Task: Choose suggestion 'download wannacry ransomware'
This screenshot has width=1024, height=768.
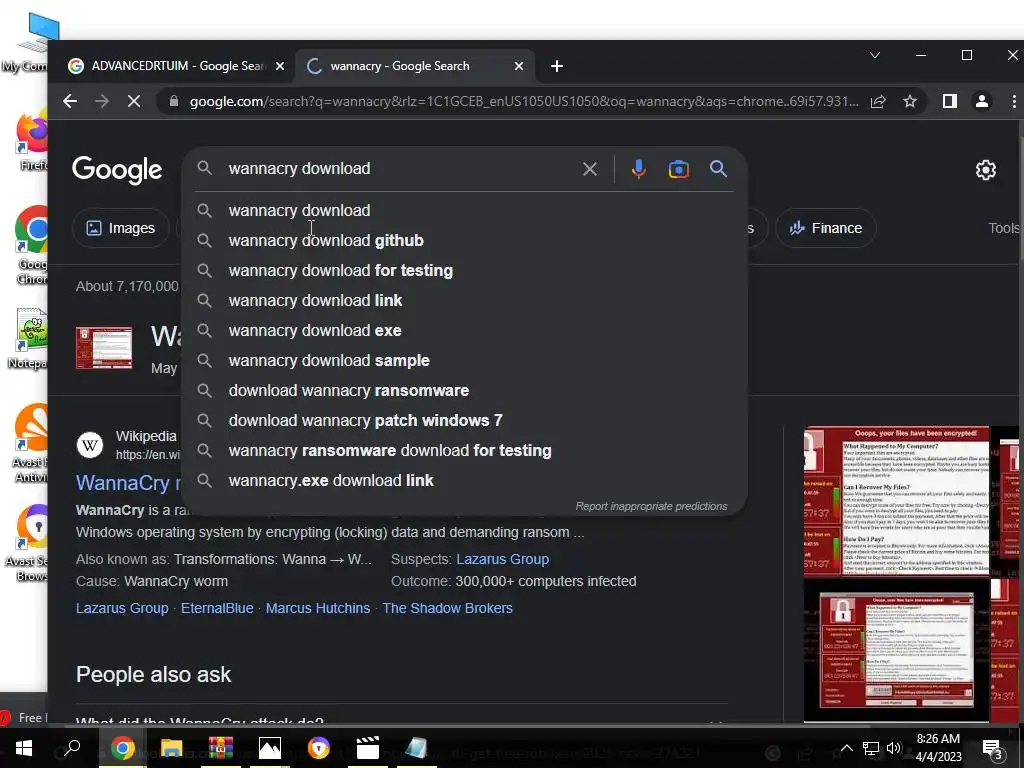Action: [464, 391]
